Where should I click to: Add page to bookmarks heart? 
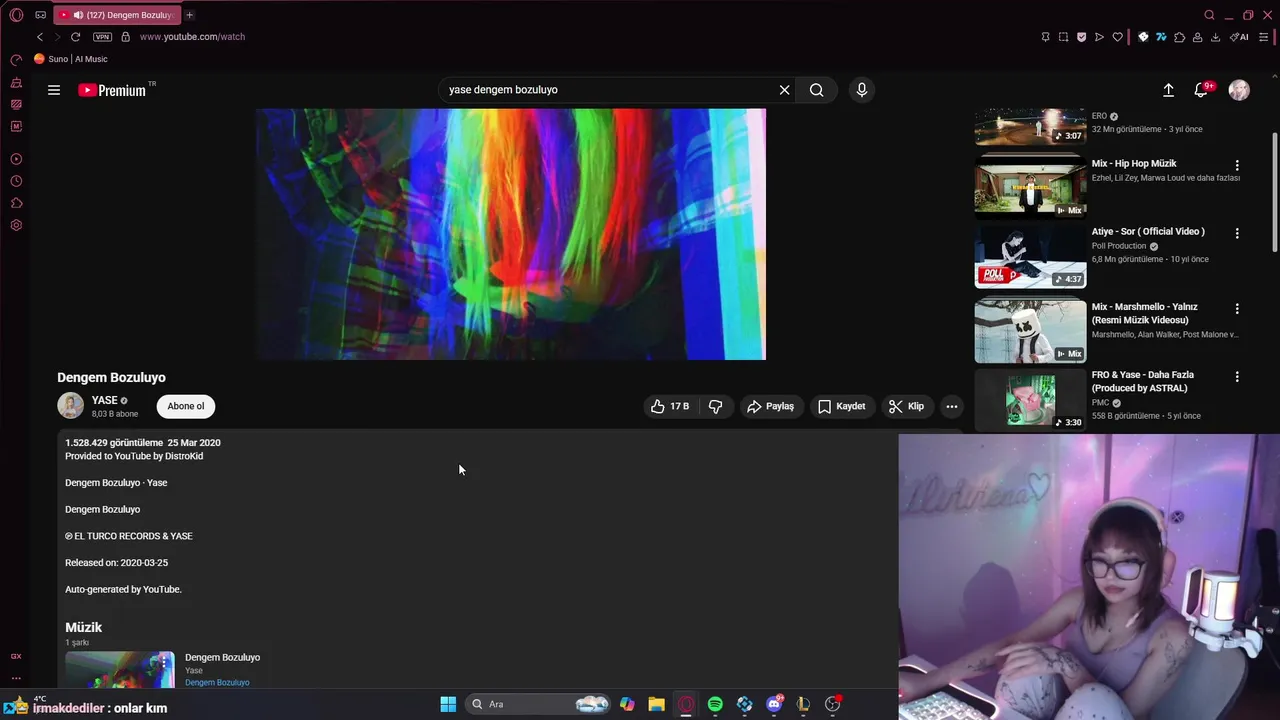coord(1117,37)
